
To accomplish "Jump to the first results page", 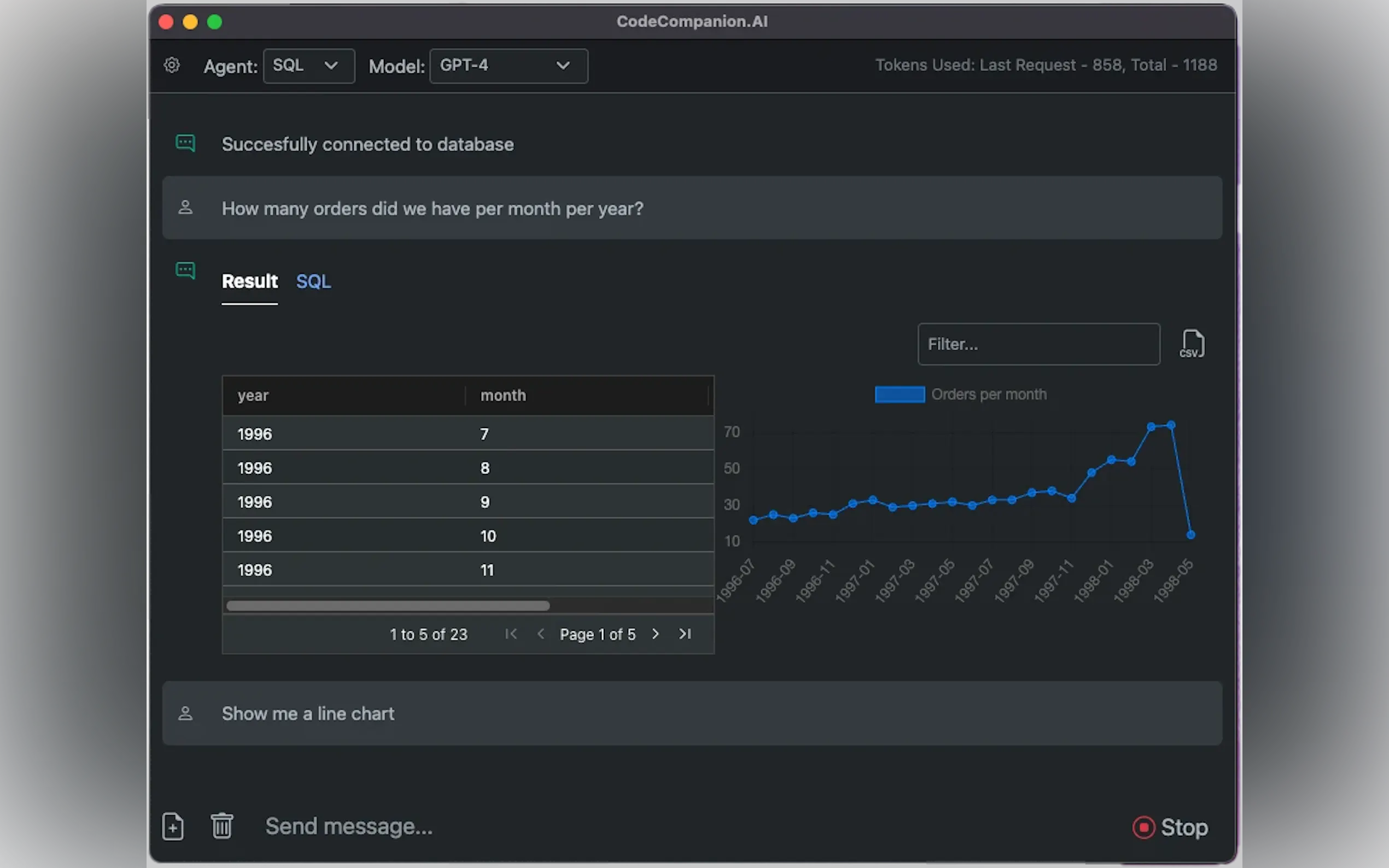I will pos(511,634).
